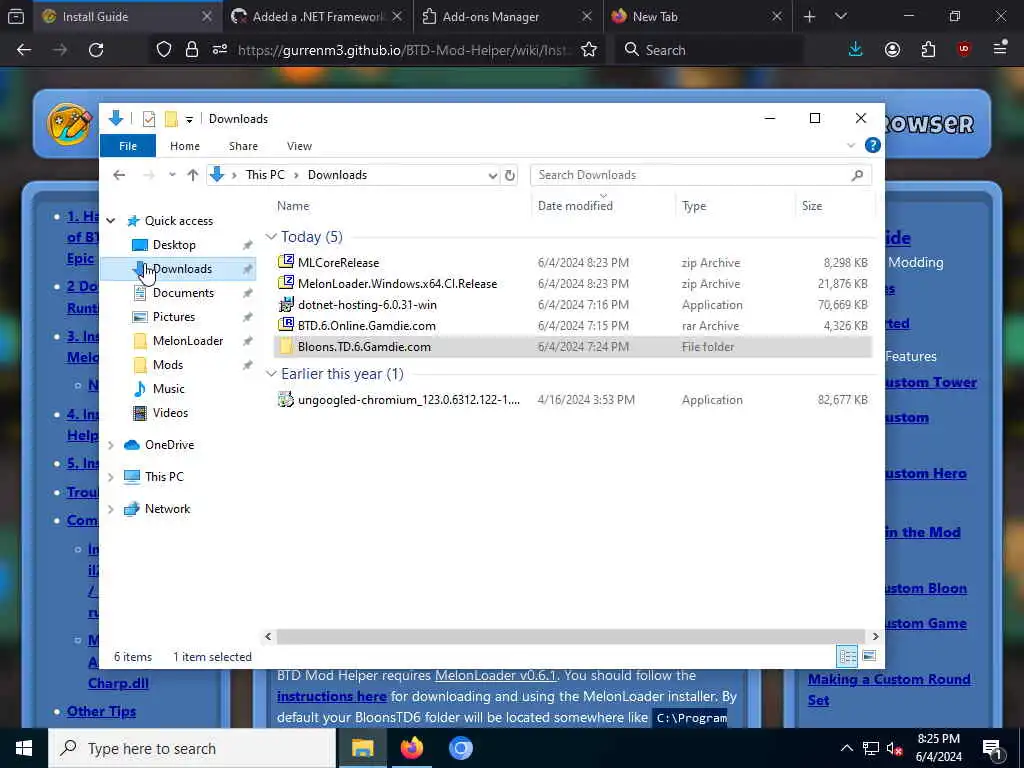Image resolution: width=1024 pixels, height=768 pixels.
Task: Open Firefox hamburger application menu
Action: click(1000, 48)
